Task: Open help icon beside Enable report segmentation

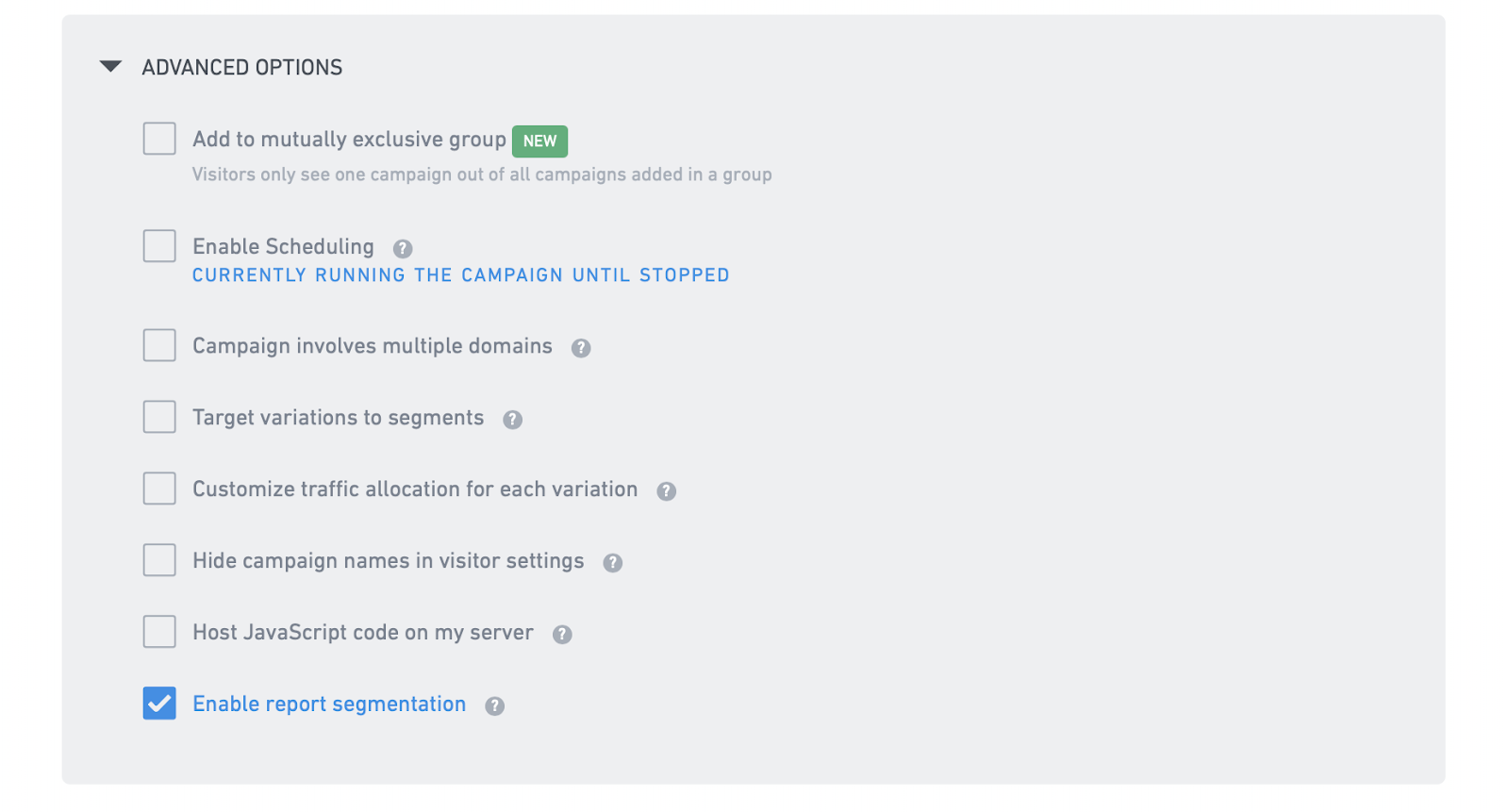Action: (x=495, y=706)
